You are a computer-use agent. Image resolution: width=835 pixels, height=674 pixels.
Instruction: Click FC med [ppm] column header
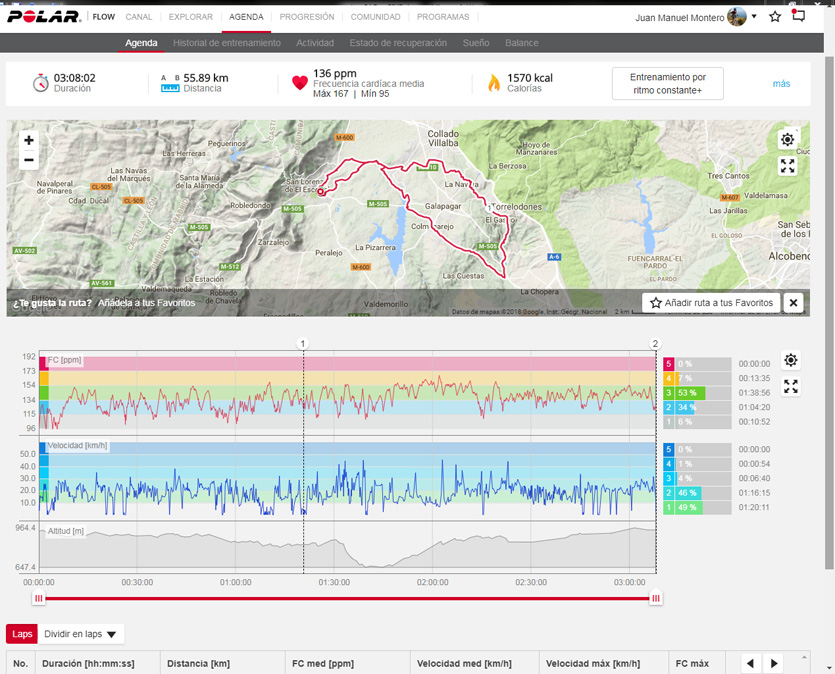[323, 664]
